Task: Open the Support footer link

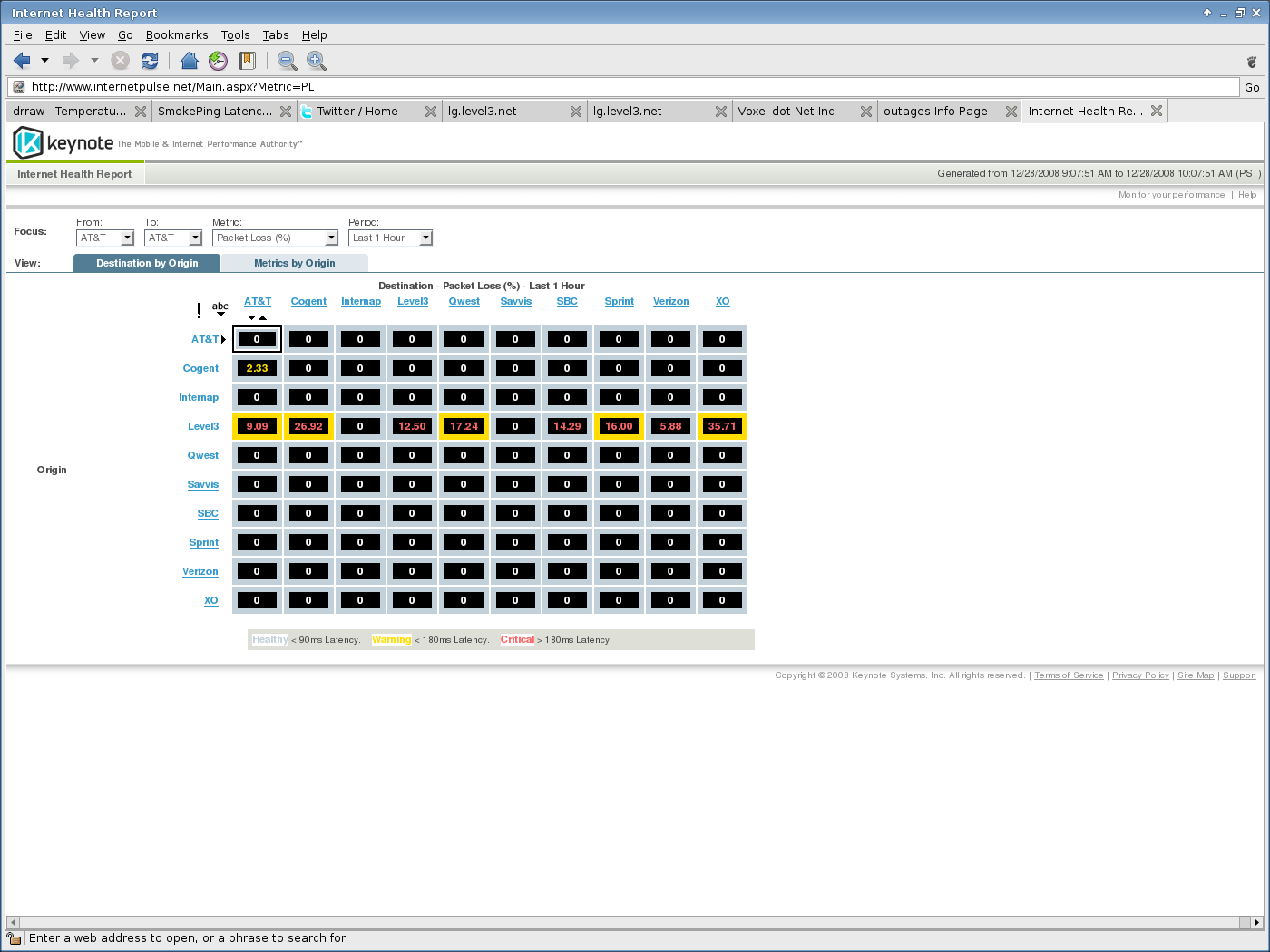Action: (1239, 675)
